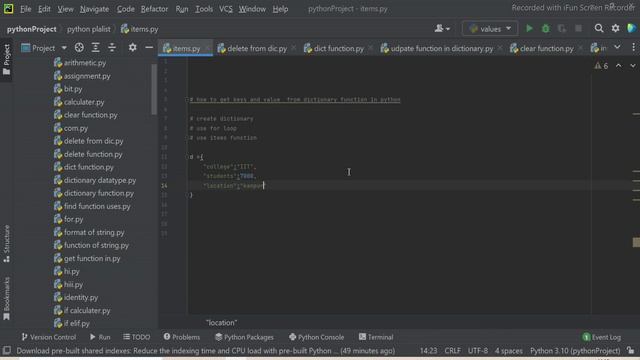640x360 pixels.
Task: Open get function in.py file
Action: tap(92, 258)
